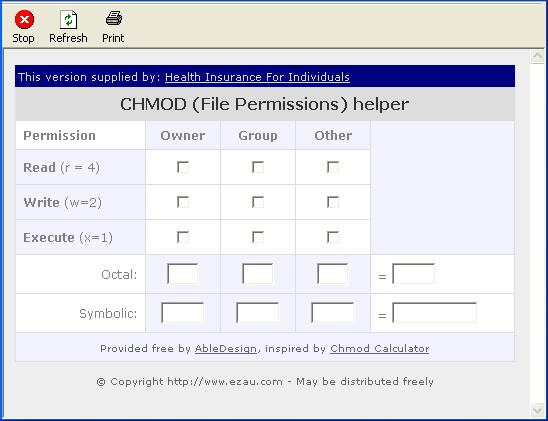Enable Execute permission for Other
548x421 pixels.
(x=333, y=237)
